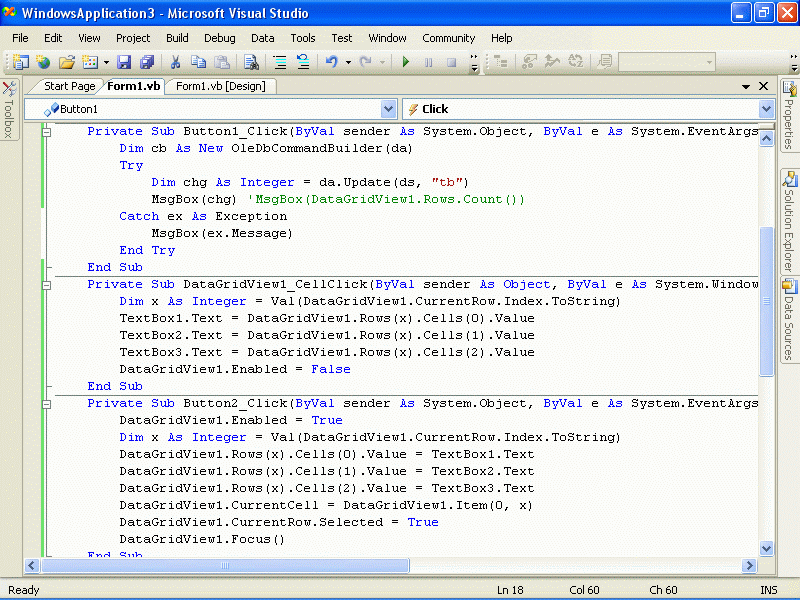The height and width of the screenshot is (600, 800).
Task: Click the Stop Debugging square icon
Action: (x=452, y=62)
